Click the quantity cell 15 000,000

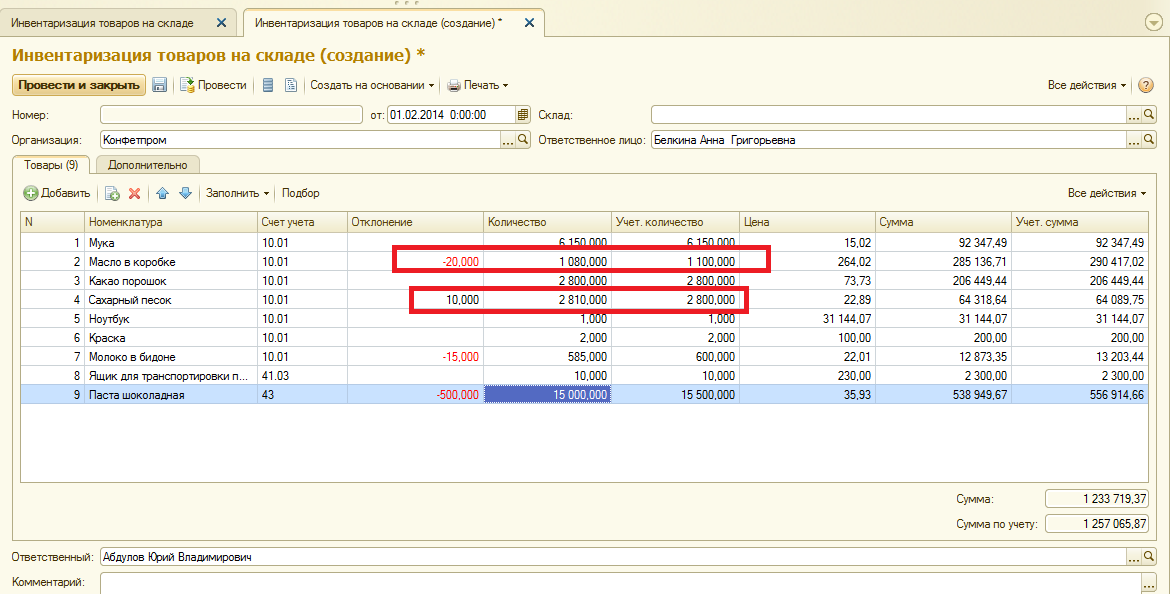coord(548,395)
